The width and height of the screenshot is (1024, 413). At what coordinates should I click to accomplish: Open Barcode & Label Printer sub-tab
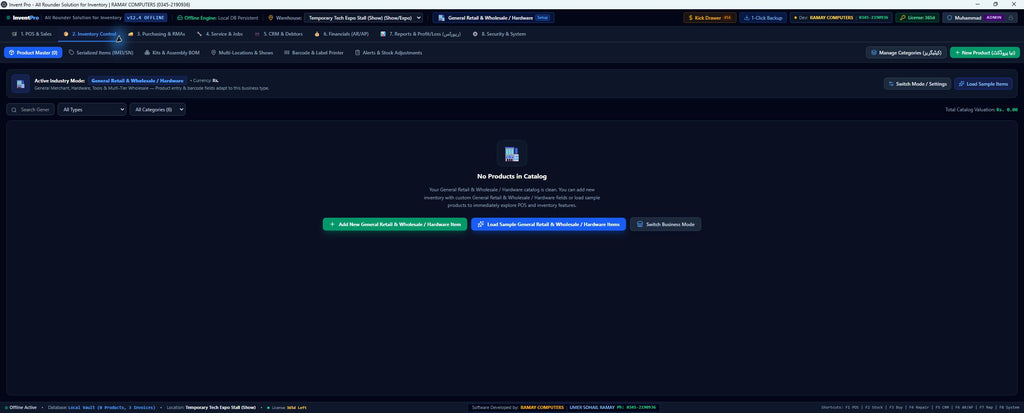[313, 52]
